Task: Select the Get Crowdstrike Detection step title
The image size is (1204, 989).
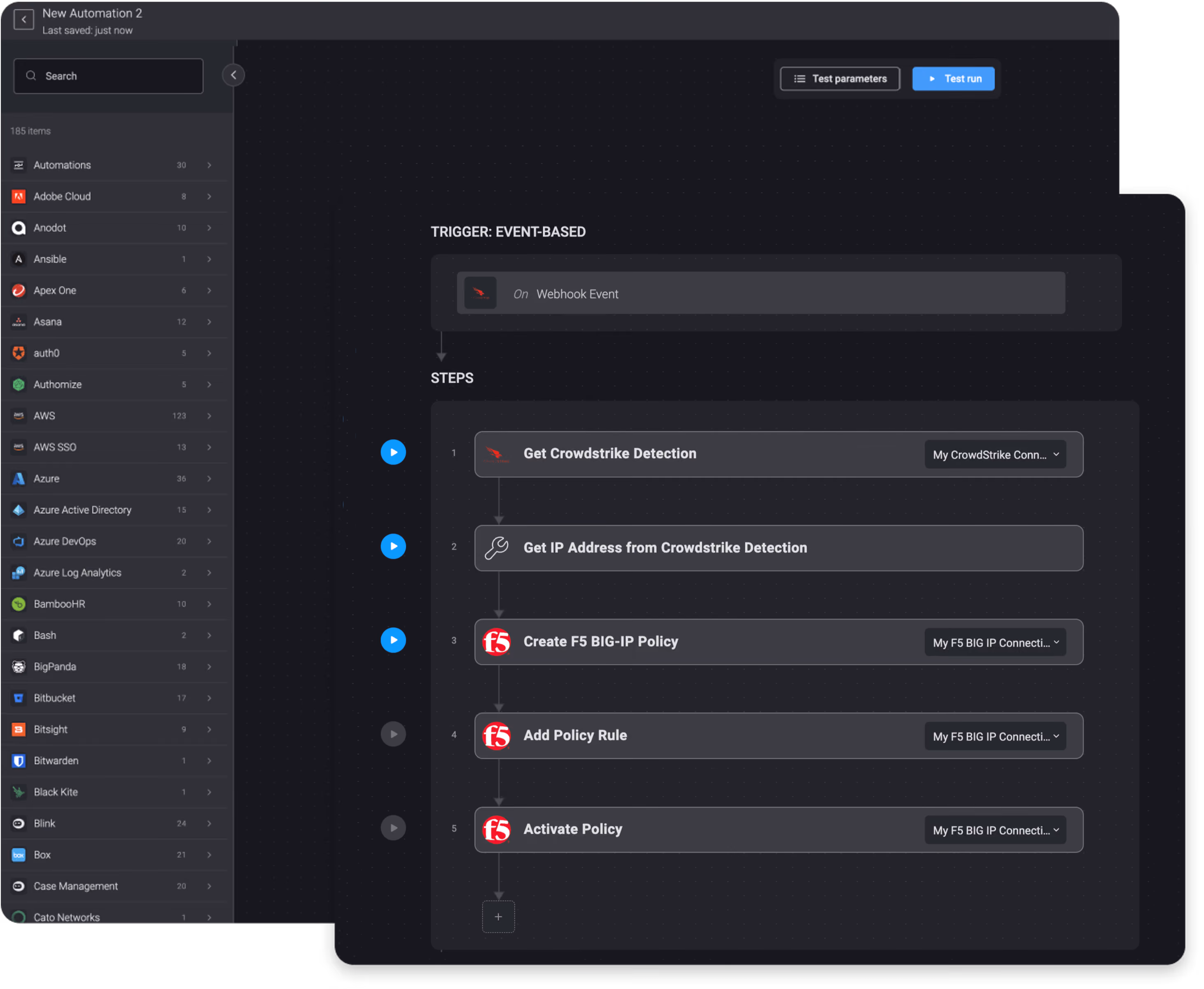Action: [611, 454]
